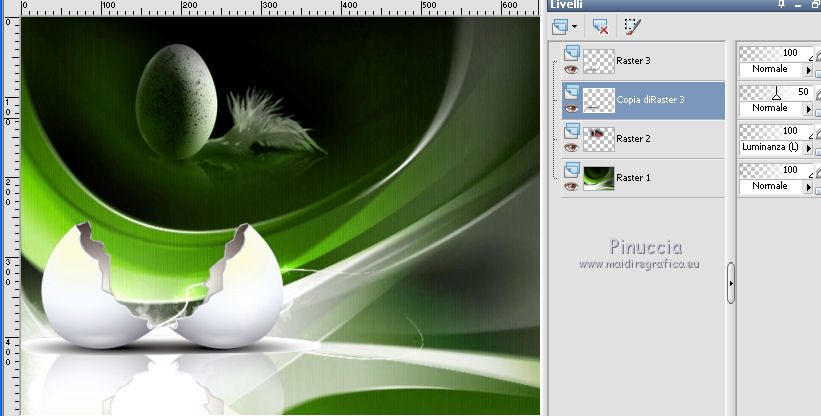
Task: Select the Copia diRaster 3 thumbnail
Action: pos(598,100)
